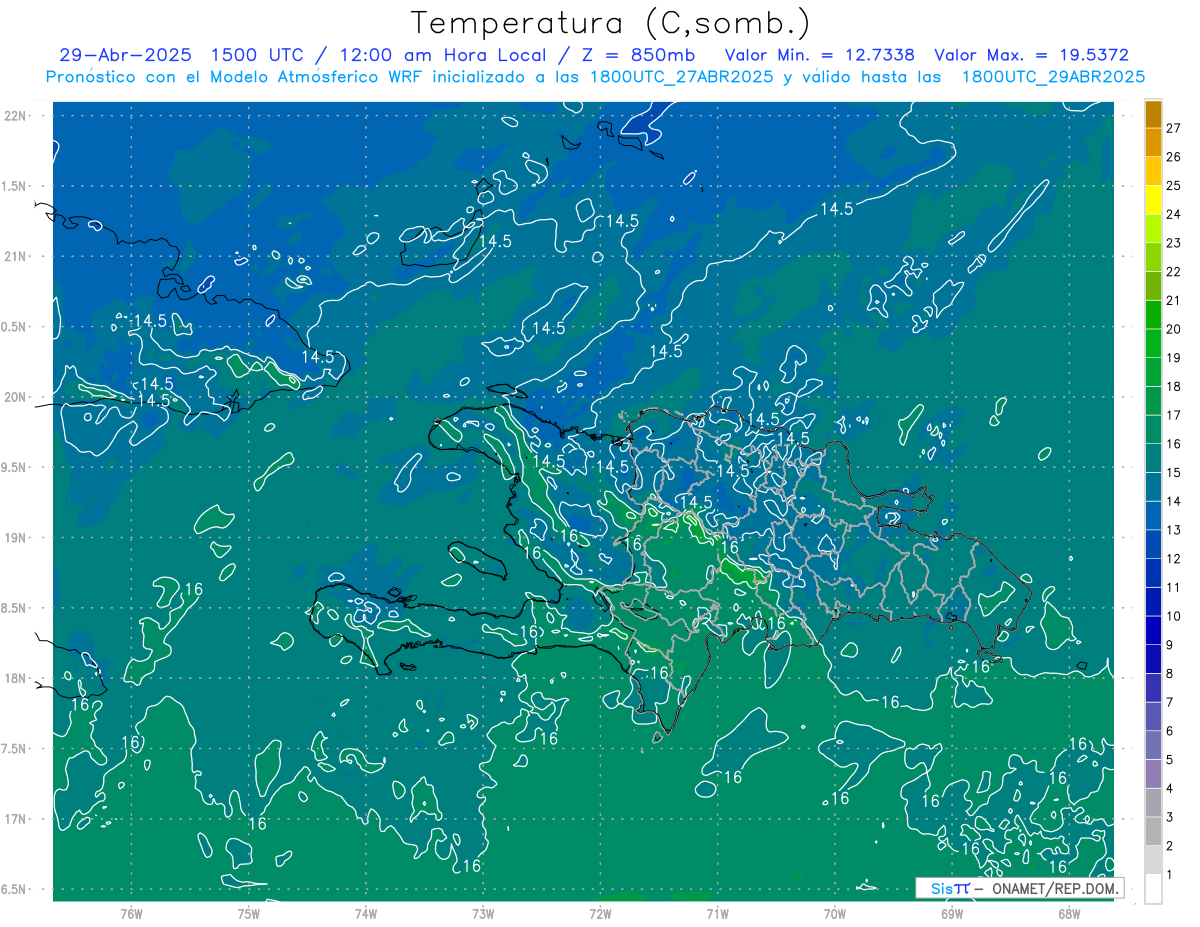The image size is (1200, 927).
Task: Click the '75W' longitude axis label
Action: click(x=249, y=914)
